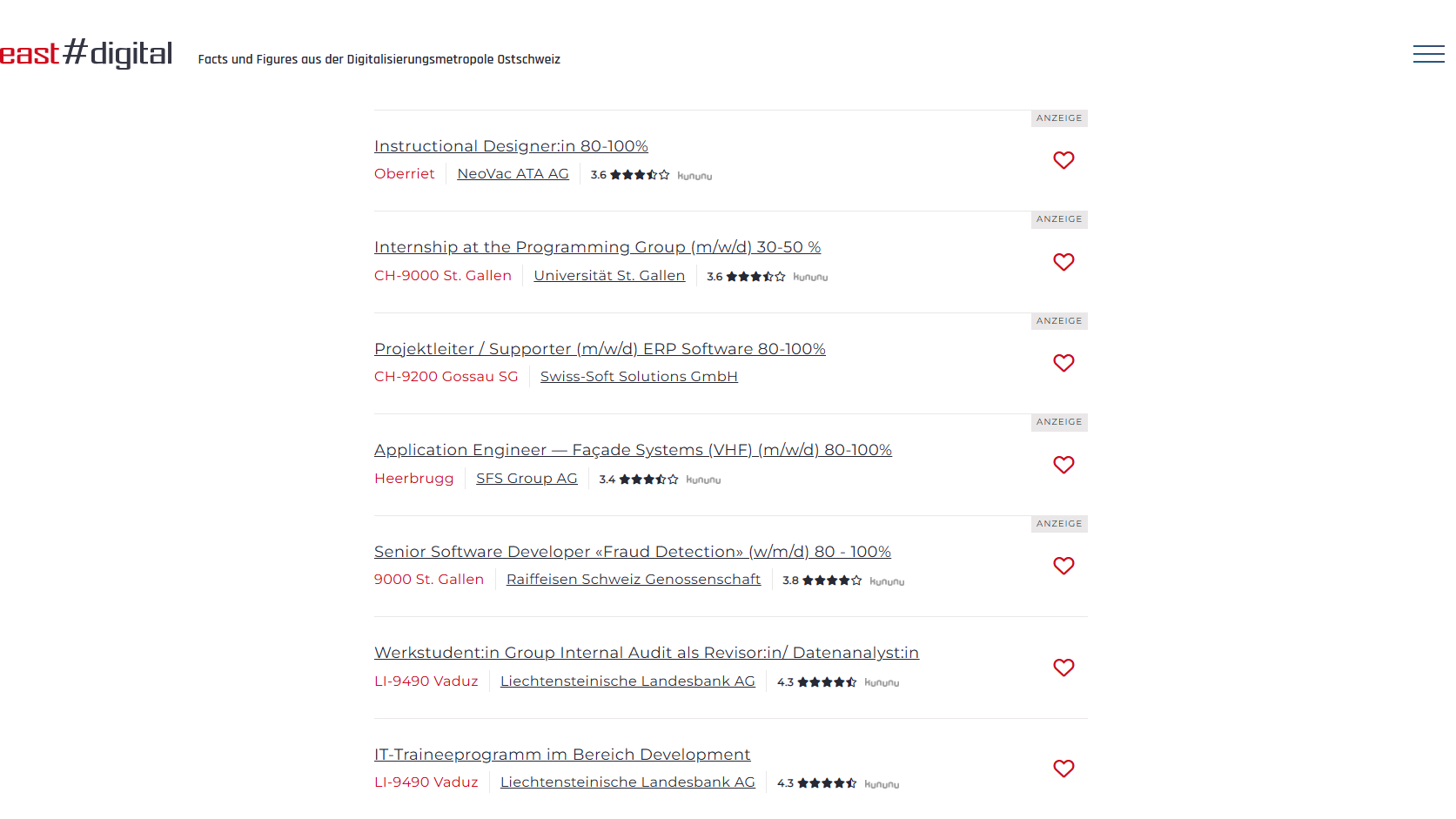Open IT-Traineeprogramm im Bereich Development link

(x=562, y=755)
